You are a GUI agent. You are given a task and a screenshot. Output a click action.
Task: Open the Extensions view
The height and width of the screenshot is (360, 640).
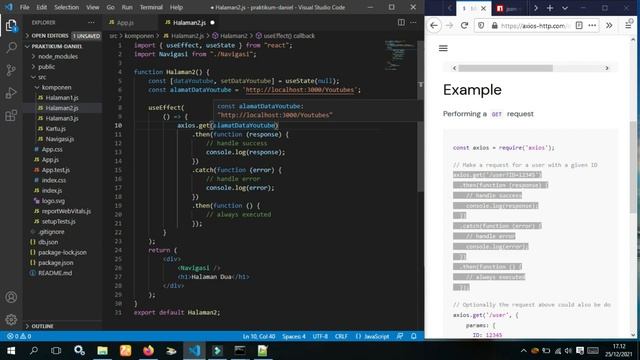[11, 116]
